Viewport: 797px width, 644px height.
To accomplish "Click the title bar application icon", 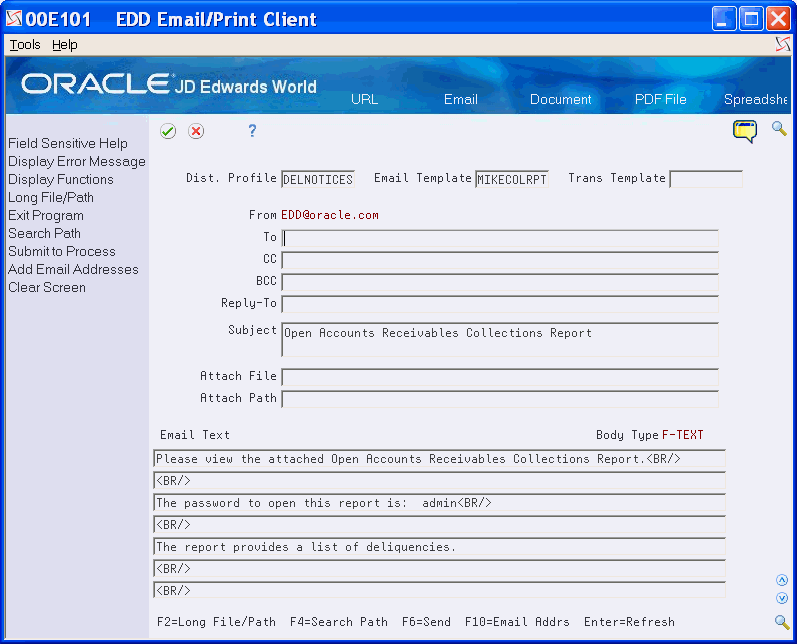I will [14, 19].
